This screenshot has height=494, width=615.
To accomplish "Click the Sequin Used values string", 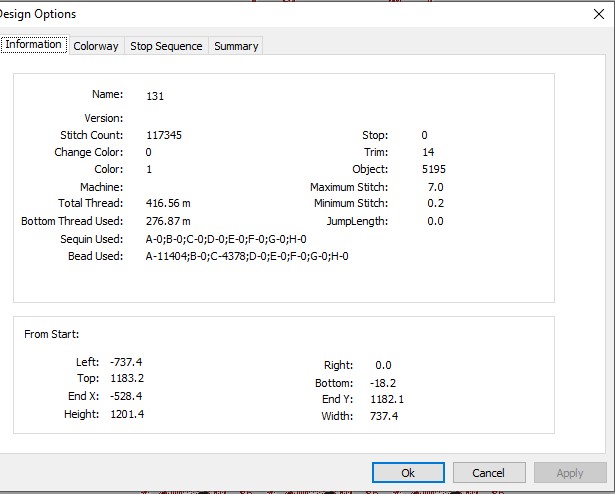I will (226, 239).
